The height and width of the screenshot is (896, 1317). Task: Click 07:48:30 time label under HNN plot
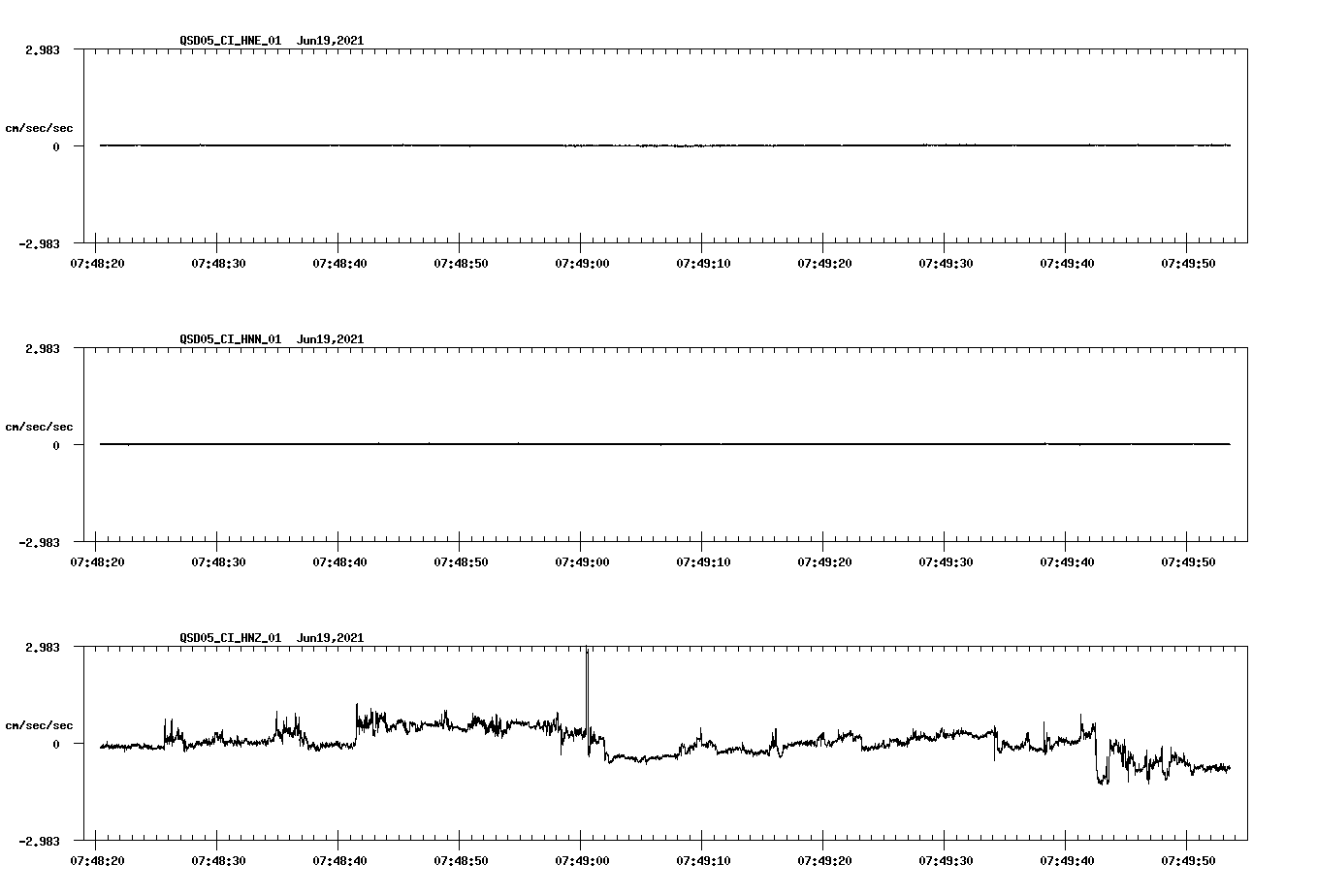click(218, 561)
